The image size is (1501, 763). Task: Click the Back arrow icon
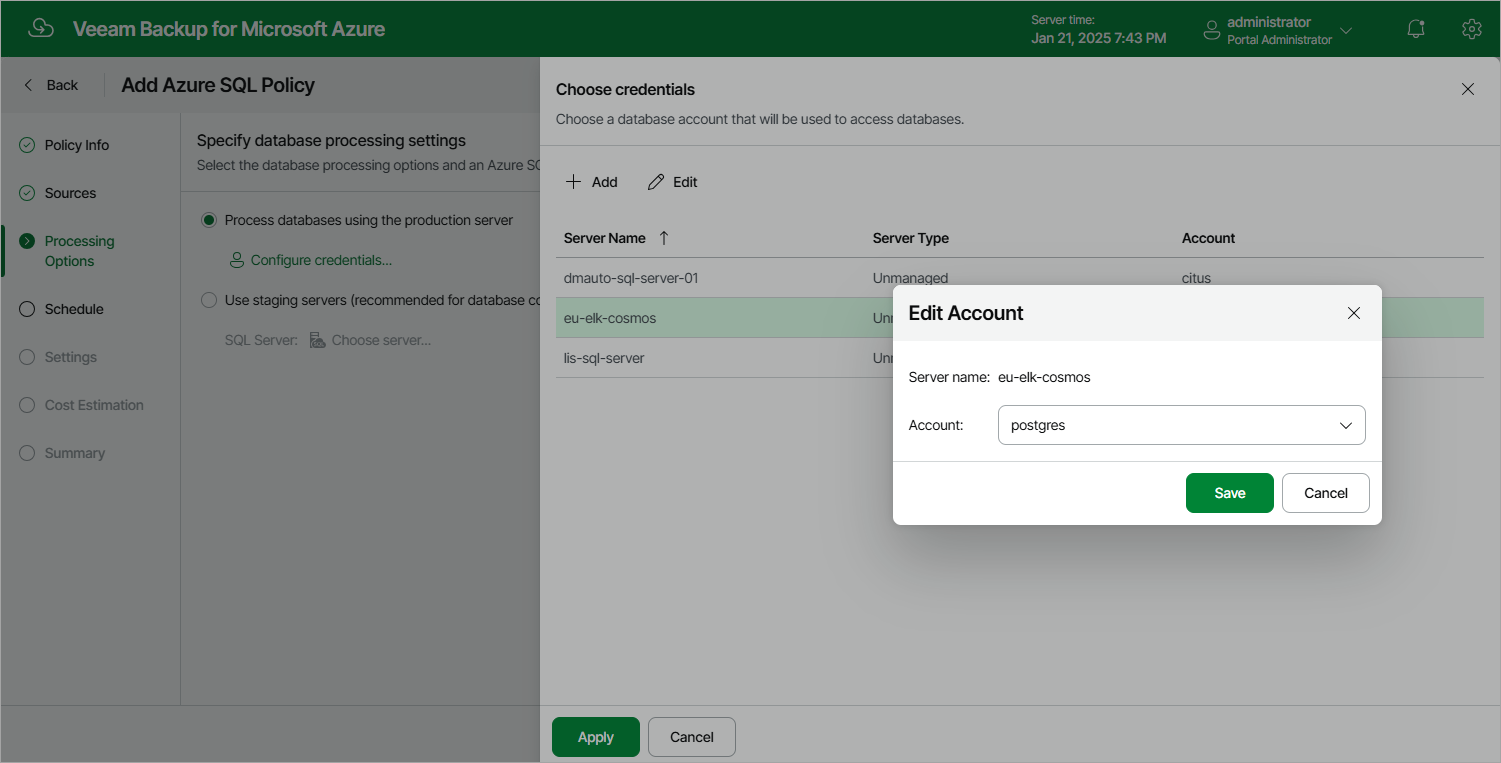(29, 85)
